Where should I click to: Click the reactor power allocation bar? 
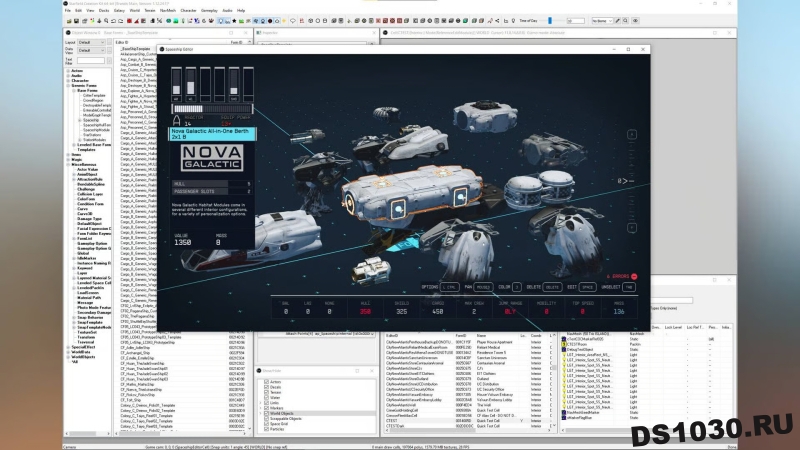point(212,108)
